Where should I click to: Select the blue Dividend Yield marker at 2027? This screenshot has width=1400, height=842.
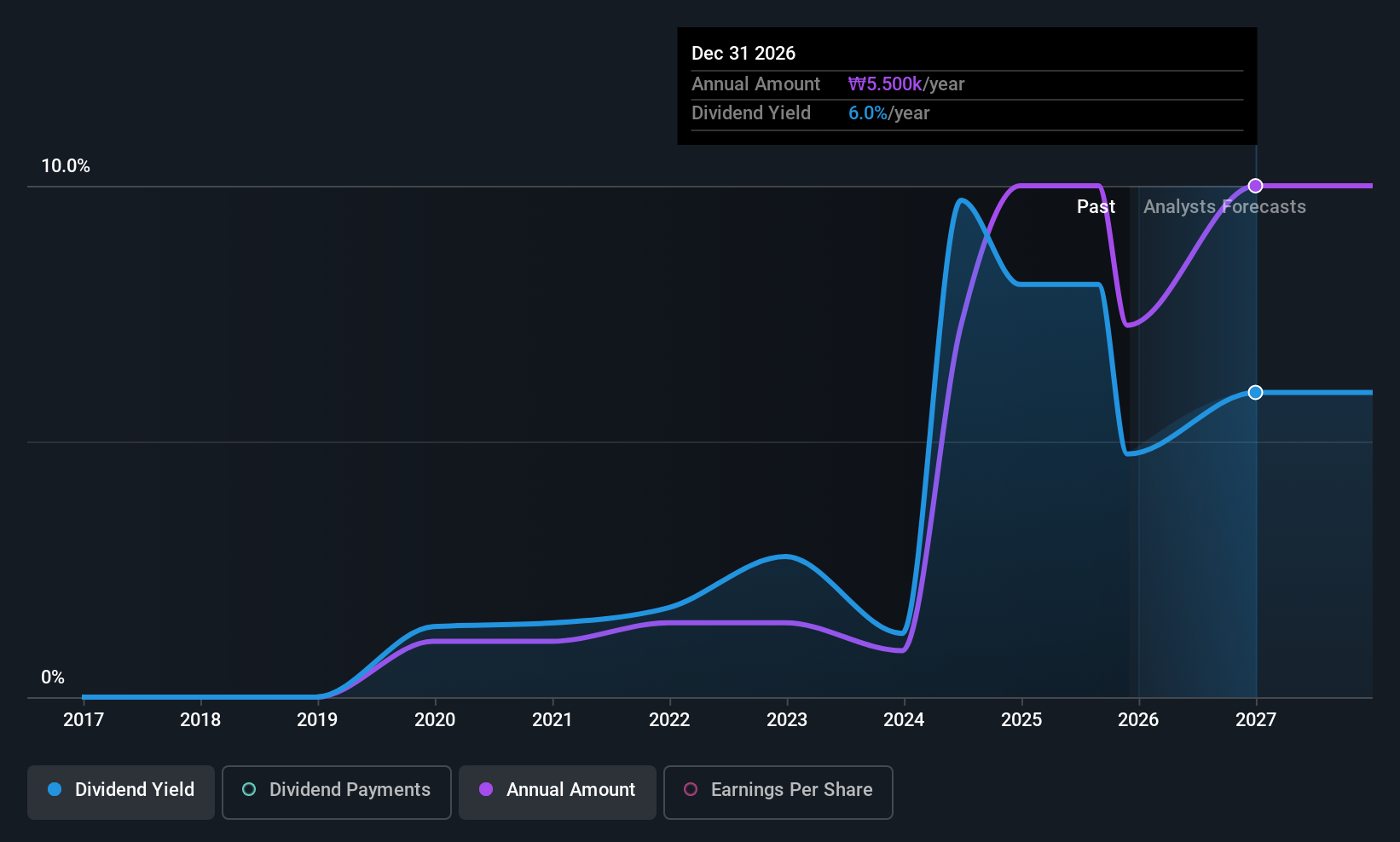click(1255, 393)
